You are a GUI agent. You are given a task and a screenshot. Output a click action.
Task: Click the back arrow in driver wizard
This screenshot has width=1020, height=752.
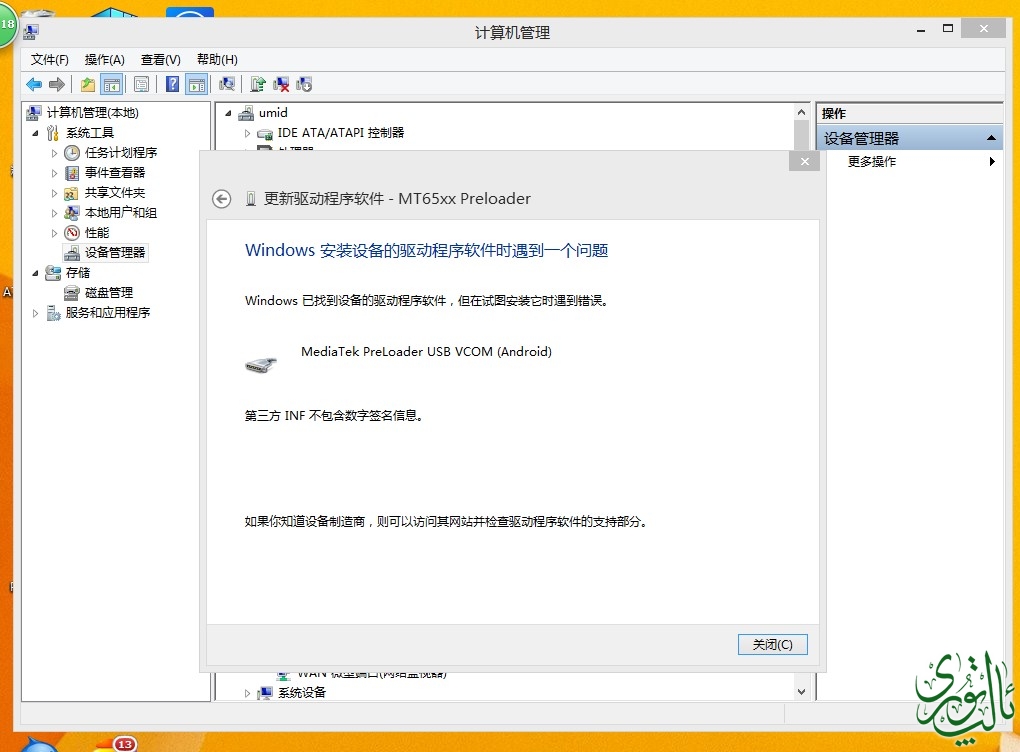tap(222, 199)
